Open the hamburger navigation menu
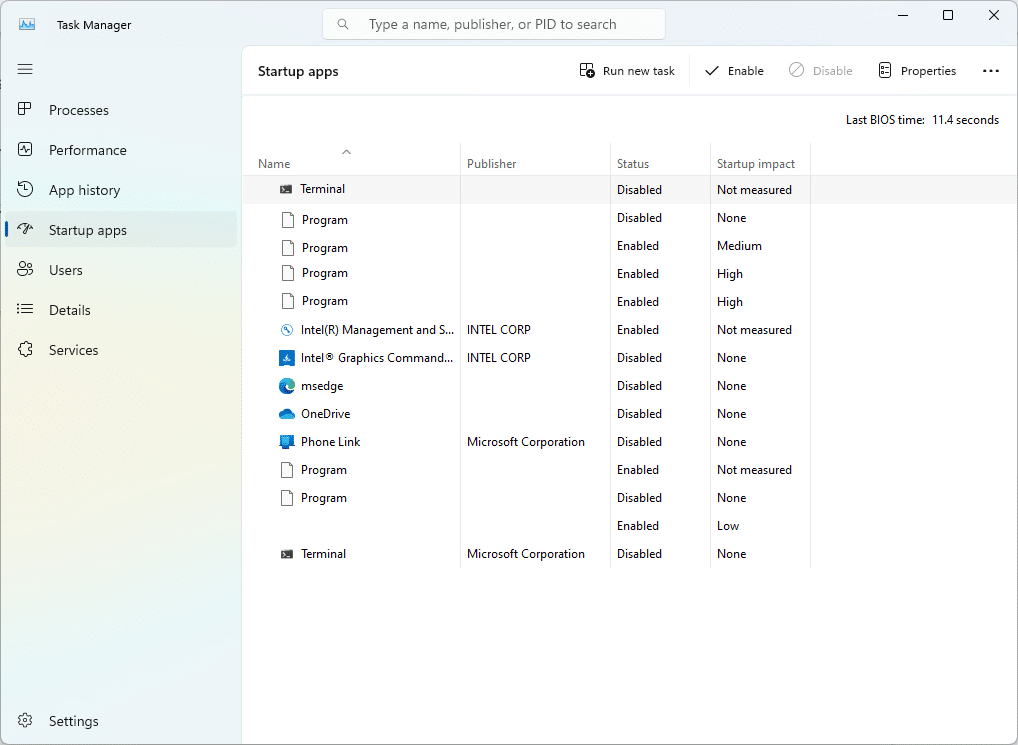This screenshot has width=1018, height=745. coord(25,69)
